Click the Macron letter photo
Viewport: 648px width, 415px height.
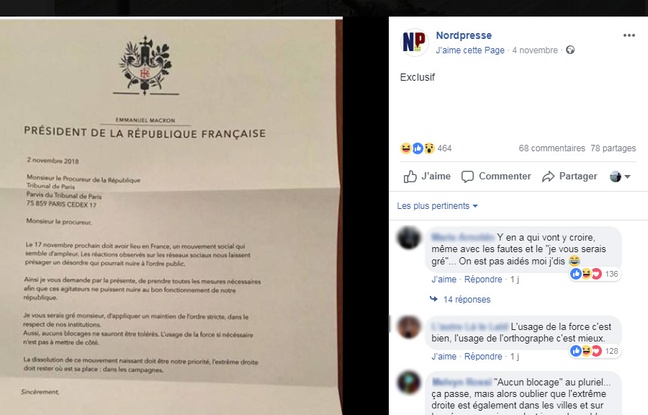coord(171,216)
